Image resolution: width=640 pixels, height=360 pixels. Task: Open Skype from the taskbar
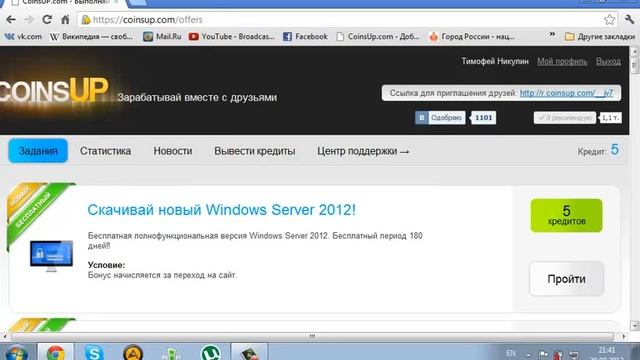point(94,352)
